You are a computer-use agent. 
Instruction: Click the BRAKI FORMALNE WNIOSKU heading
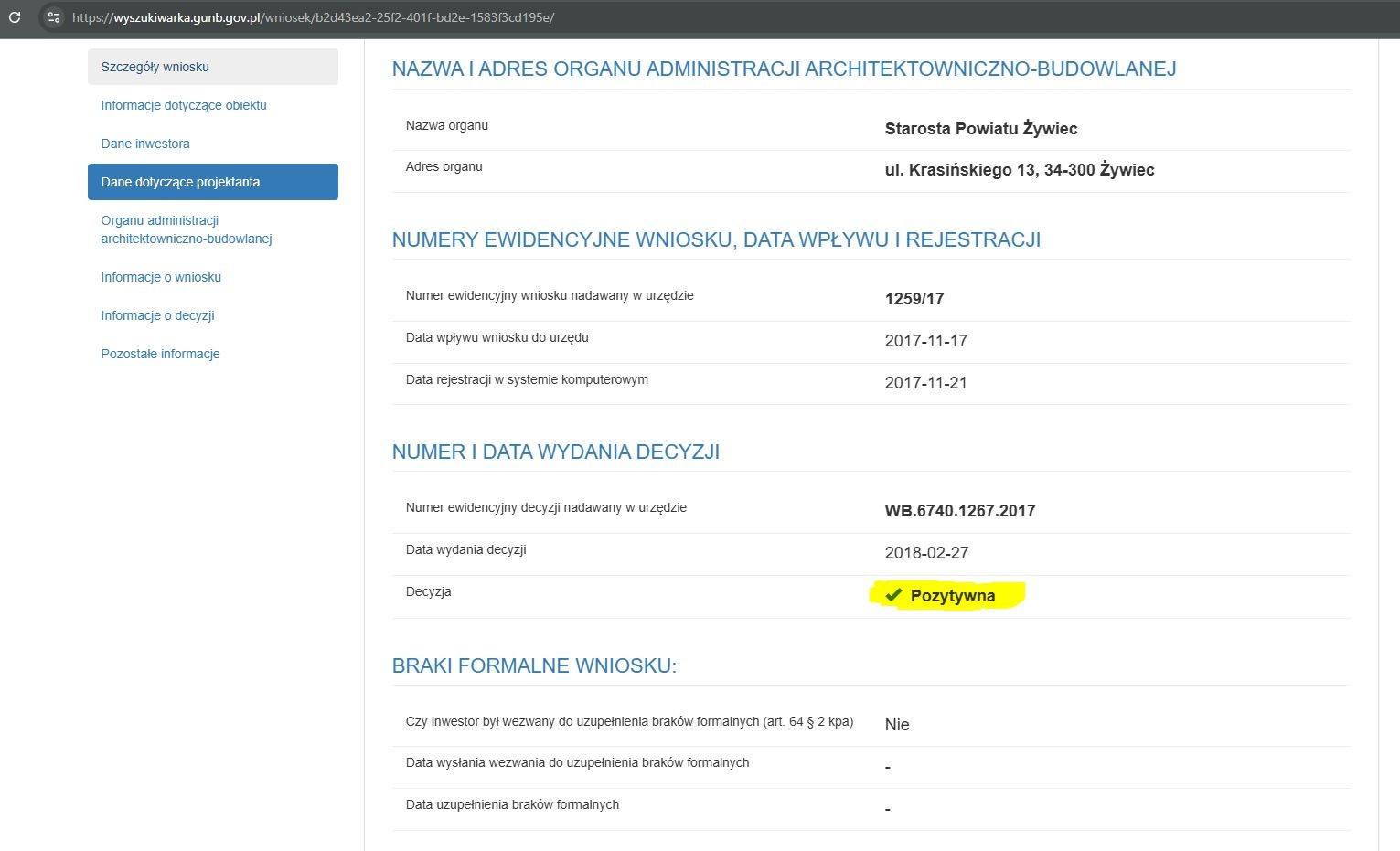[x=534, y=665]
